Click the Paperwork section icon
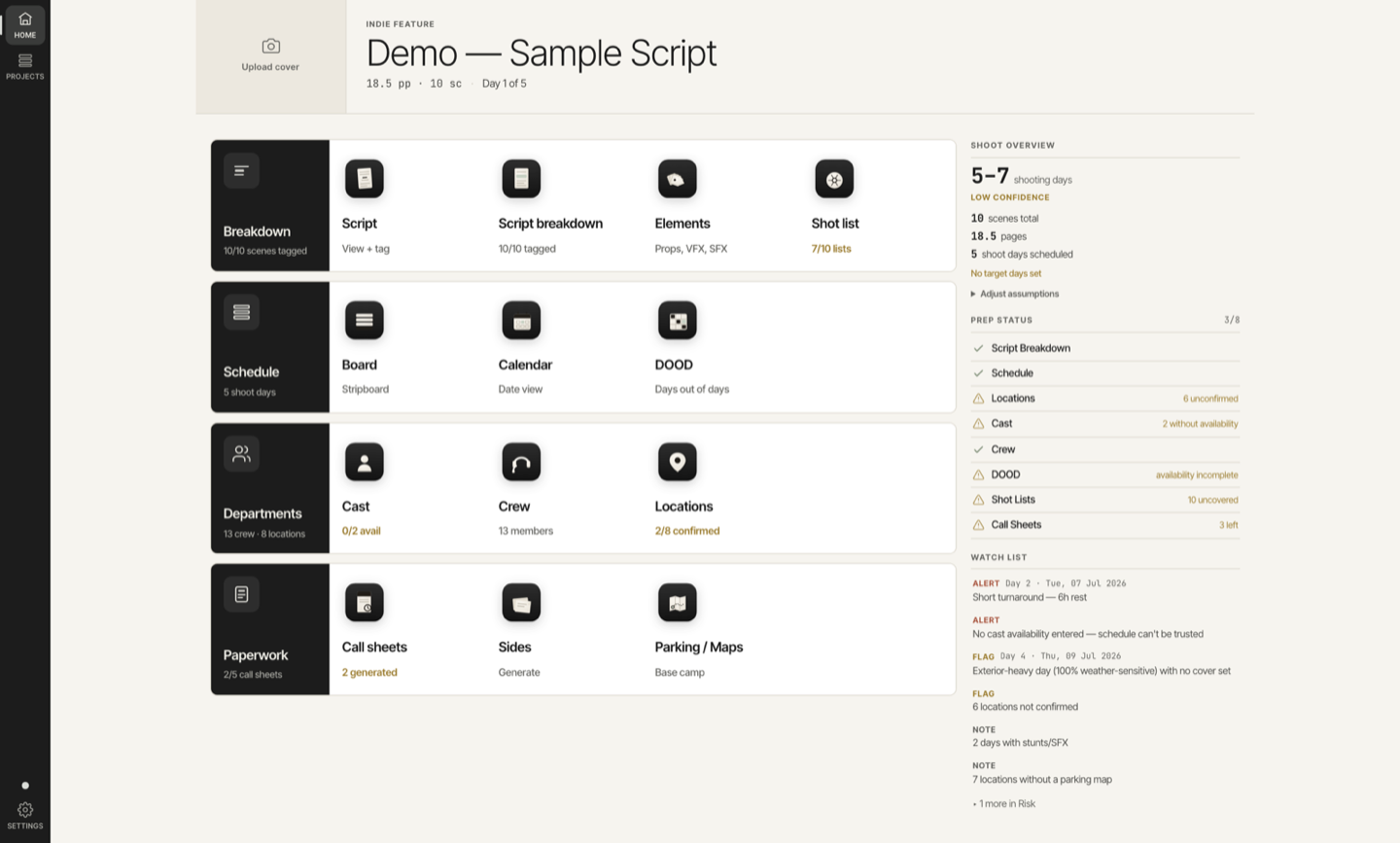Viewport: 1400px width, 843px height. tap(241, 594)
